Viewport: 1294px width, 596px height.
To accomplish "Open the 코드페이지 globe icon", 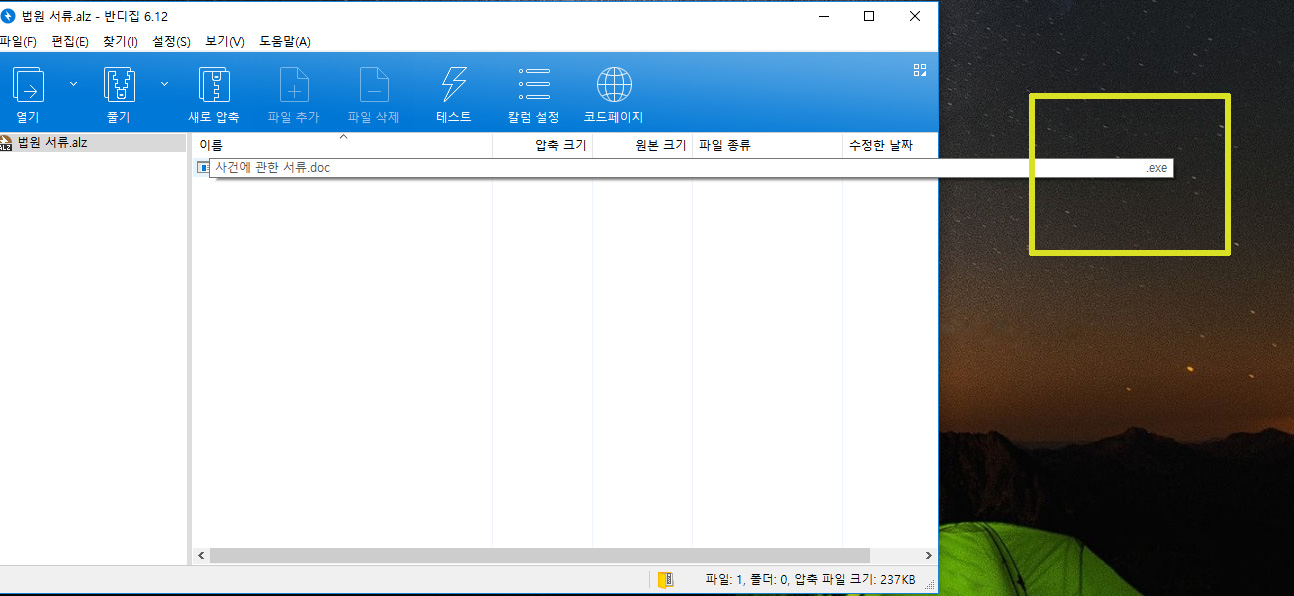I will pyautogui.click(x=614, y=85).
